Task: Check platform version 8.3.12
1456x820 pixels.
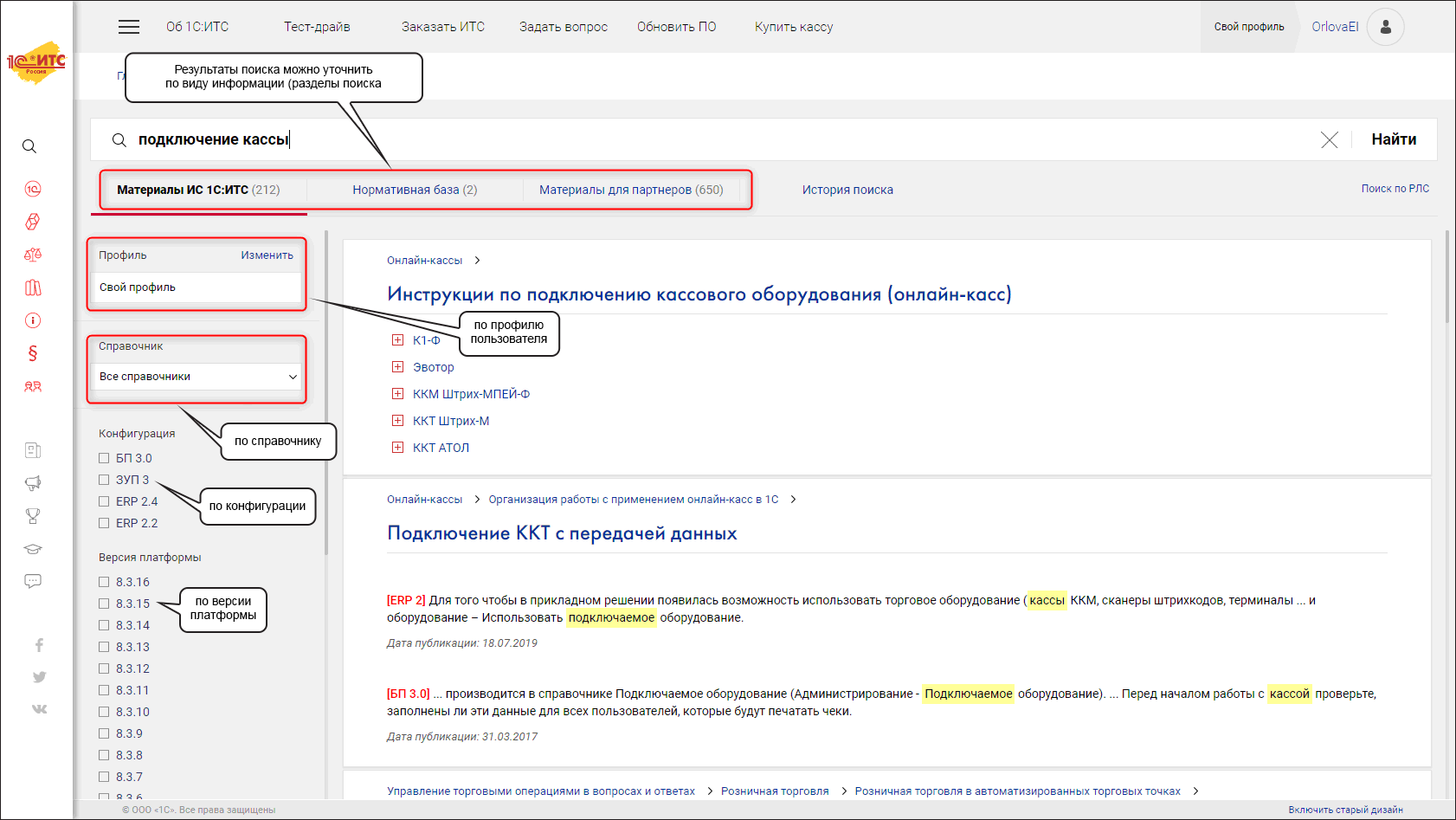Action: (x=104, y=668)
